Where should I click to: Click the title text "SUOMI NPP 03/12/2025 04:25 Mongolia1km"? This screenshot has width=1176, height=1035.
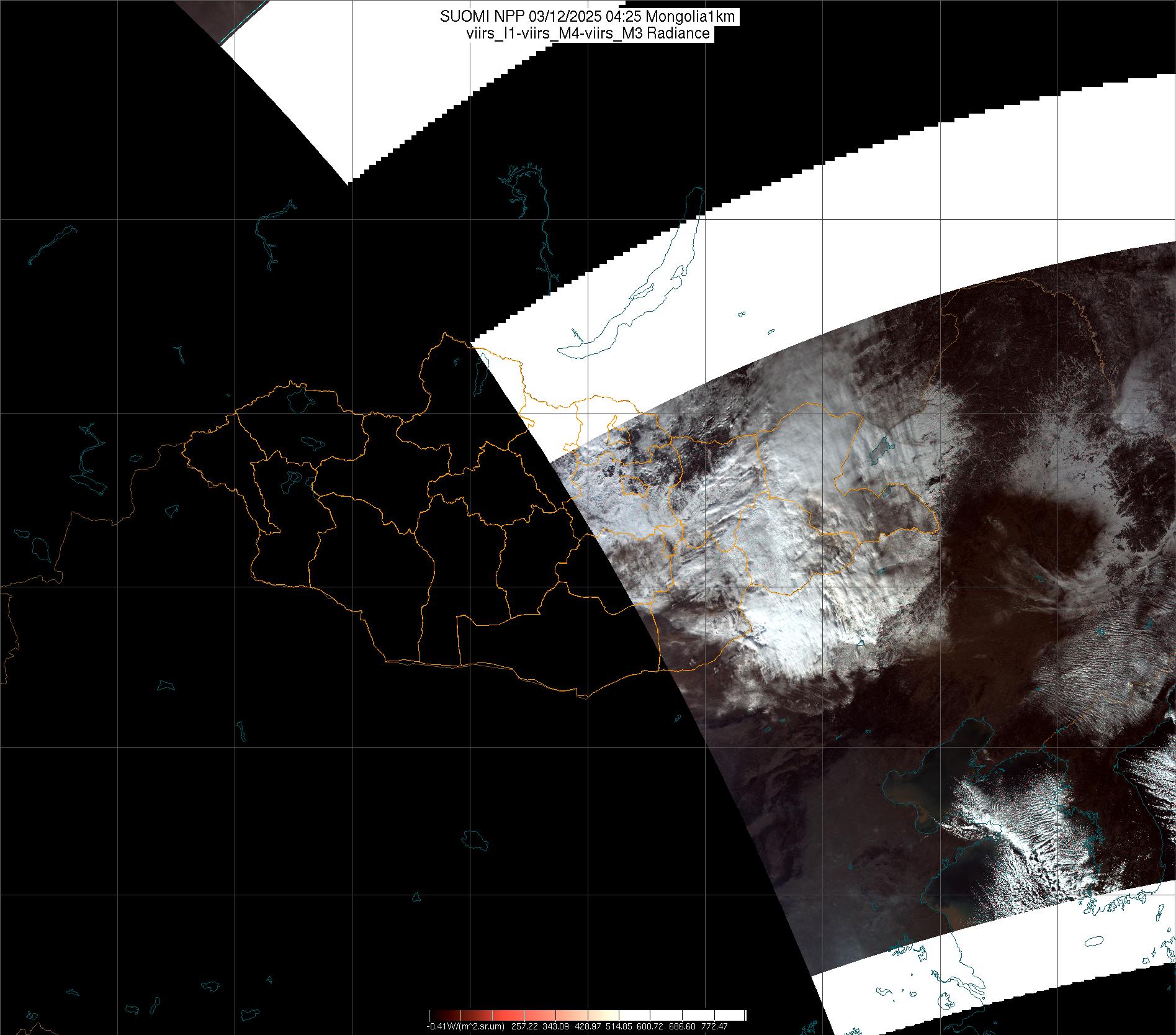[x=587, y=17]
